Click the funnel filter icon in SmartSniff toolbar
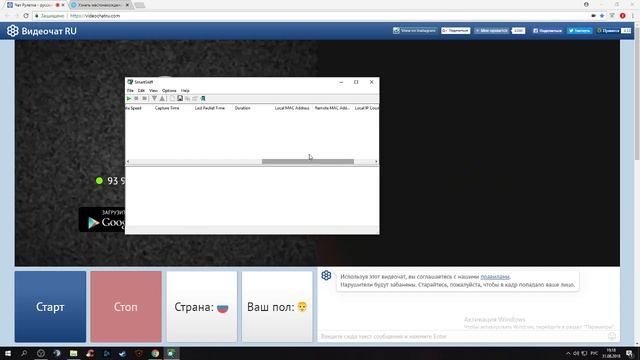 [x=154, y=99]
